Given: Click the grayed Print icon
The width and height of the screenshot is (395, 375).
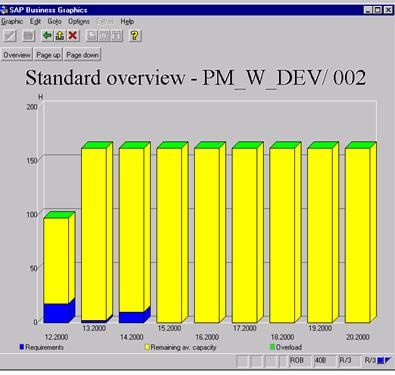Looking at the screenshot, I should 92,35.
